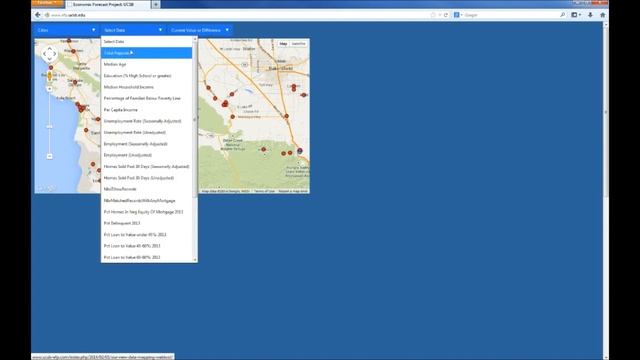This screenshot has height=360, width=640.
Task: Zoom in with the map plus button
Action: pyautogui.click(x=49, y=89)
